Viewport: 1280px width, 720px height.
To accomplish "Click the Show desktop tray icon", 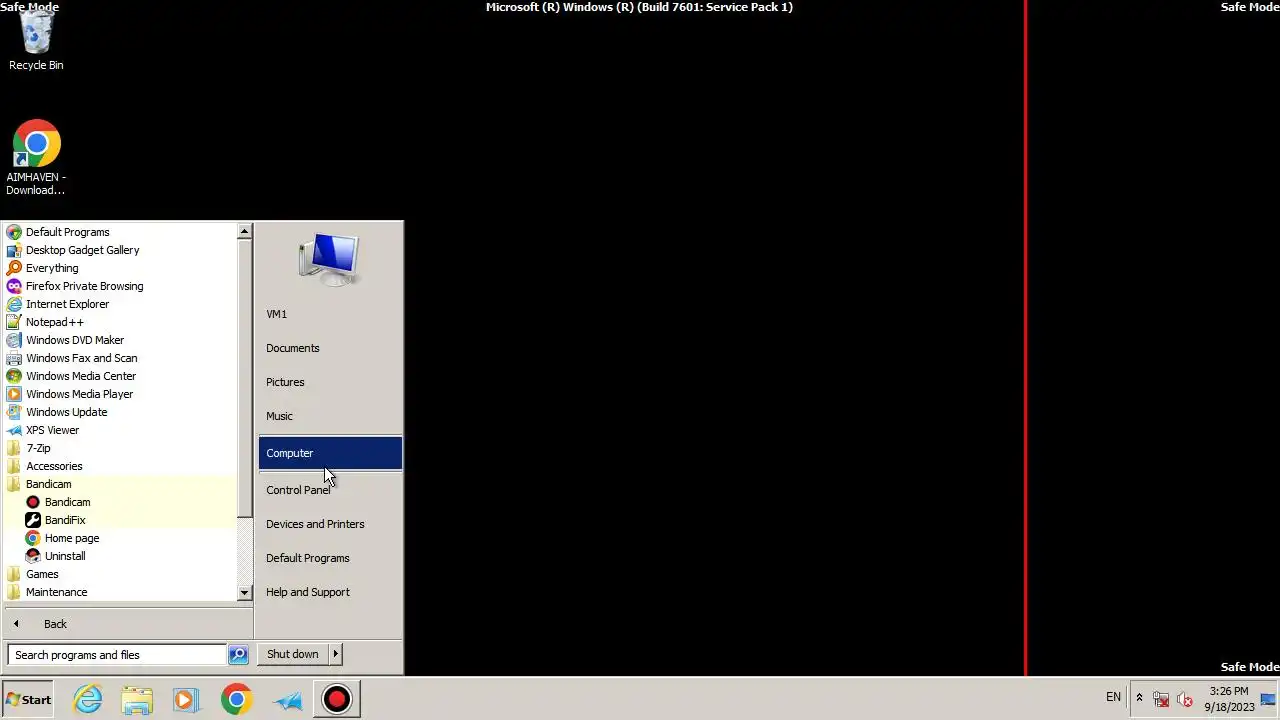I will (1269, 699).
